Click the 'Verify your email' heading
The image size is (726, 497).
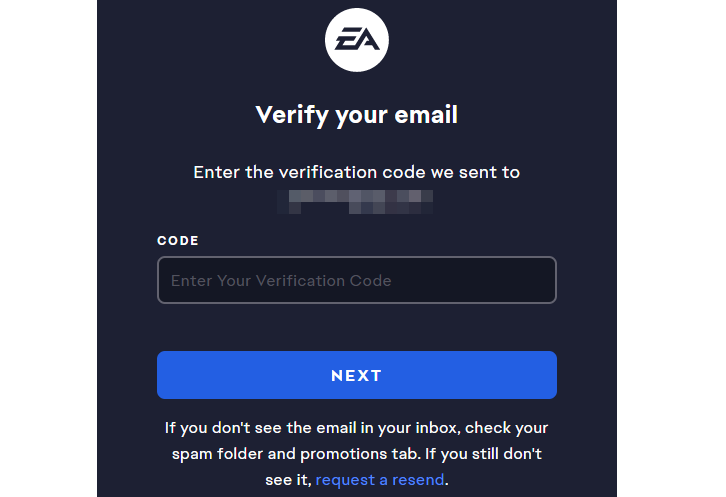click(357, 114)
